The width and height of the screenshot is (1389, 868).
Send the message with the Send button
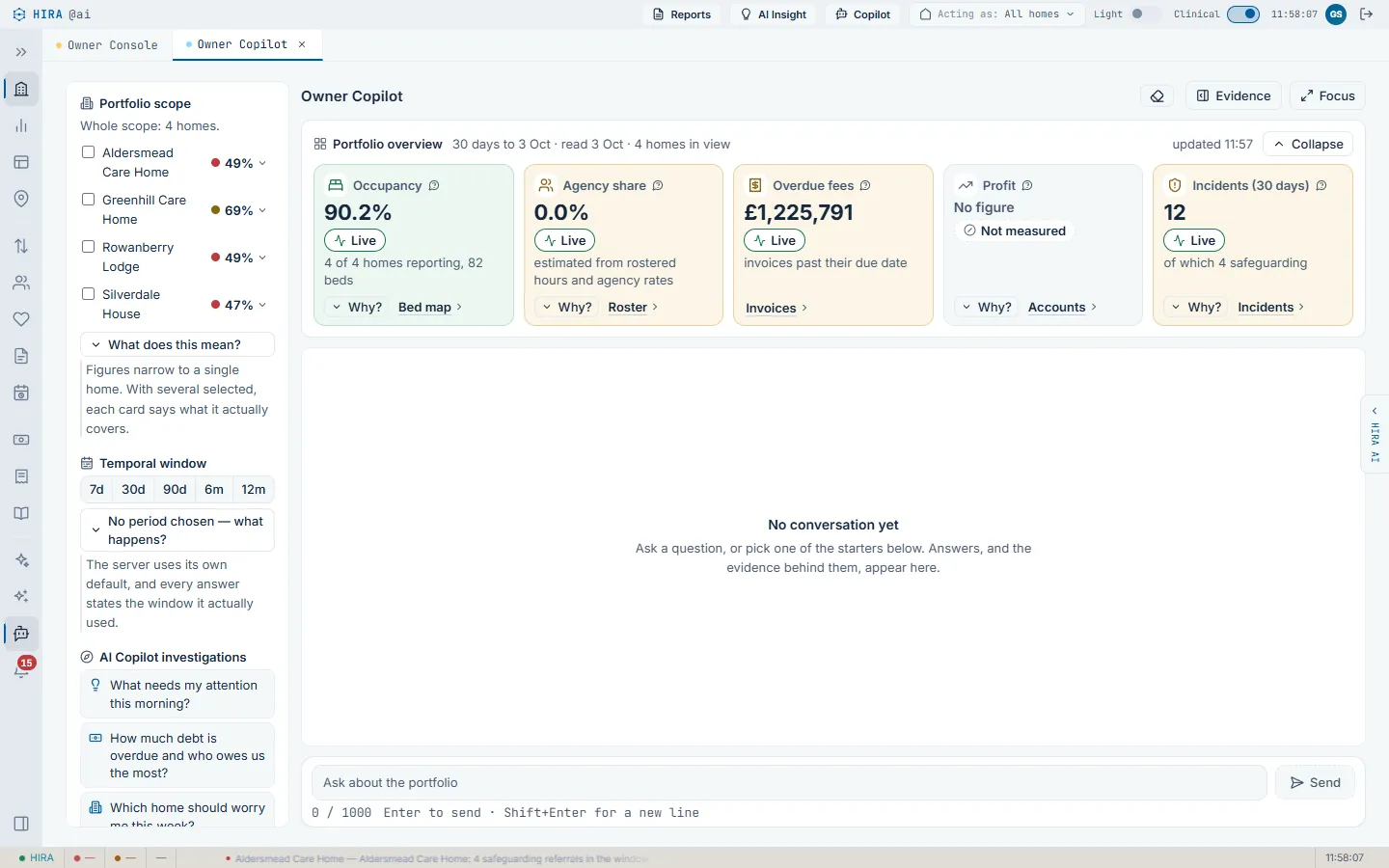click(1316, 783)
